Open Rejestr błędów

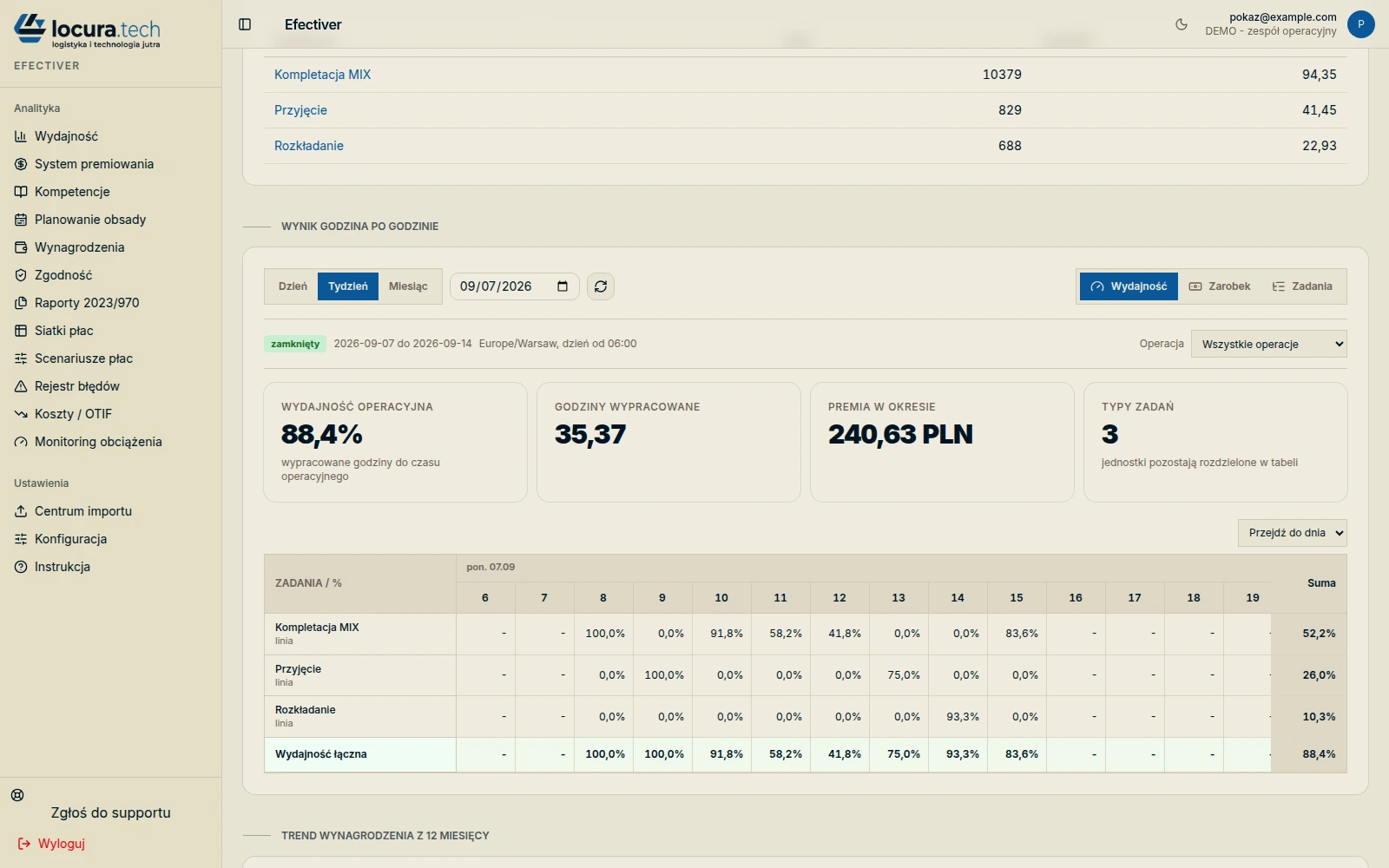pos(77,386)
